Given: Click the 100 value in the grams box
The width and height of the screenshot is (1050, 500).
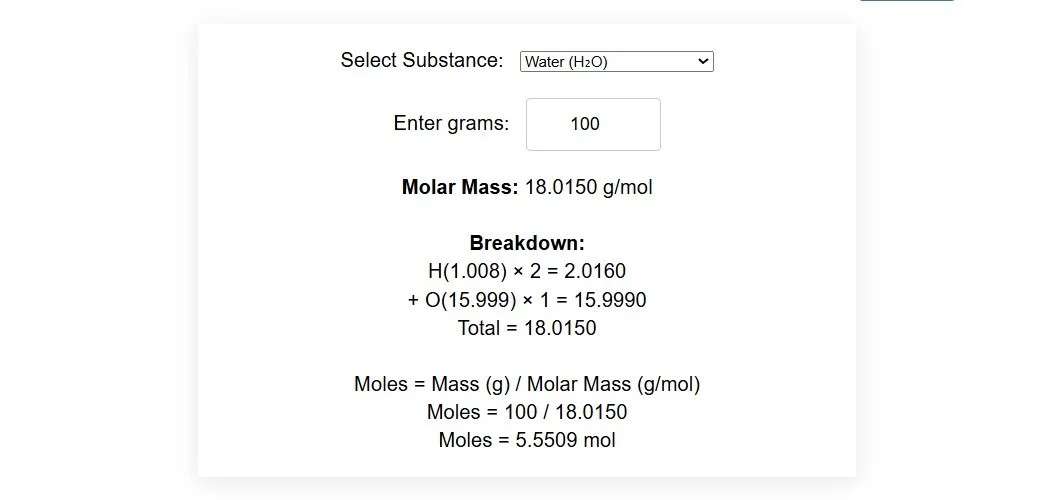Looking at the screenshot, I should pyautogui.click(x=585, y=124).
